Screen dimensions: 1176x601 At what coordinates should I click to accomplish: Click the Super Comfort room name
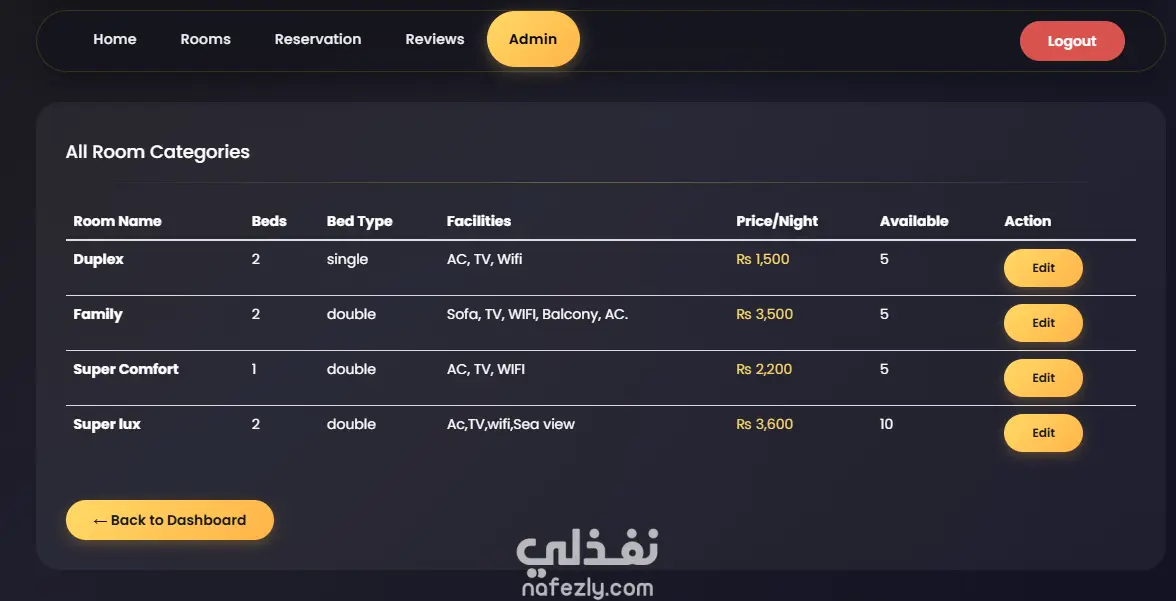click(x=126, y=369)
